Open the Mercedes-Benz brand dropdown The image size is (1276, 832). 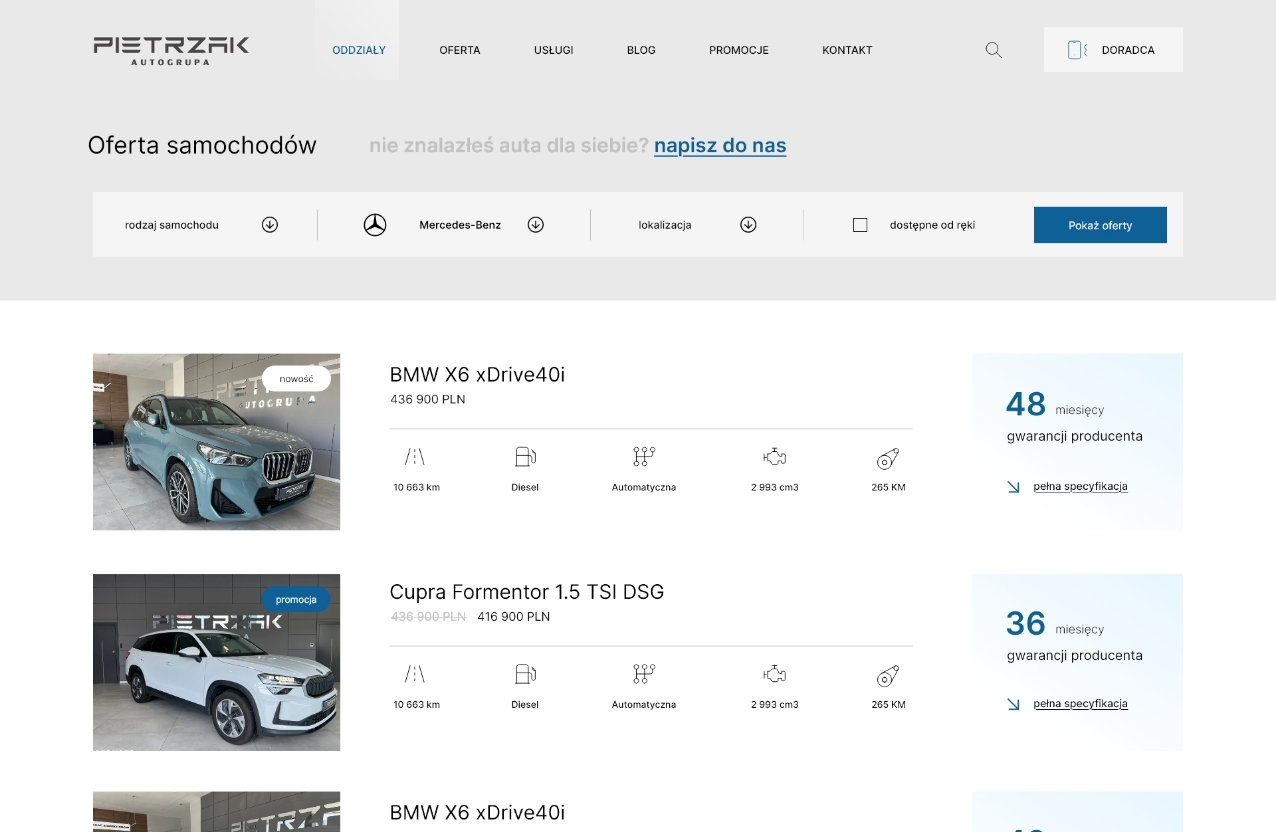[535, 225]
